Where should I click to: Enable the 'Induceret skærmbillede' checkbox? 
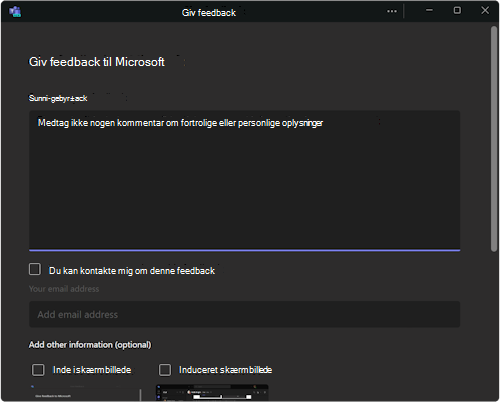(x=165, y=370)
